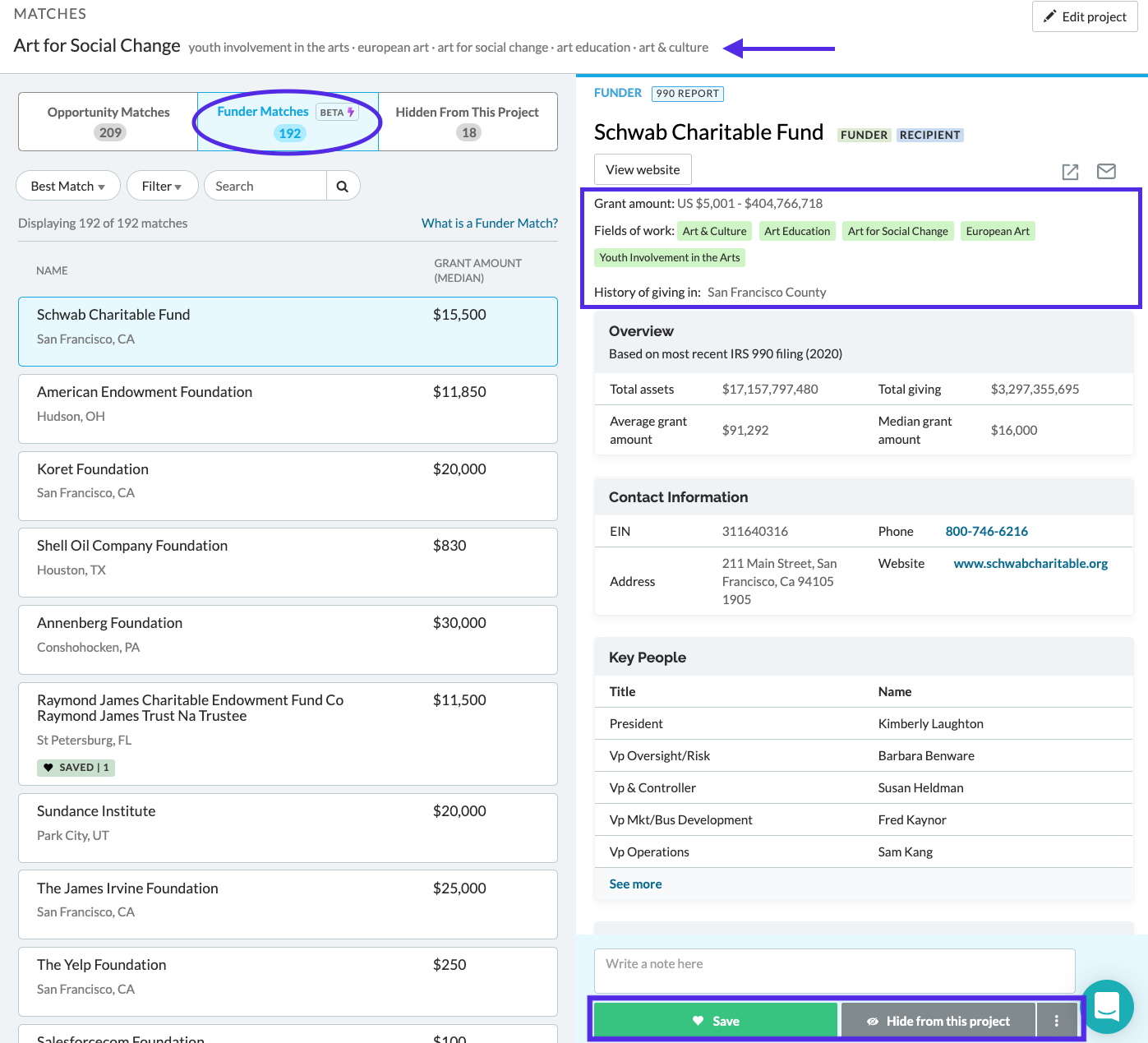Open the chat support bubble
The image size is (1148, 1043).
pos(1107,1006)
